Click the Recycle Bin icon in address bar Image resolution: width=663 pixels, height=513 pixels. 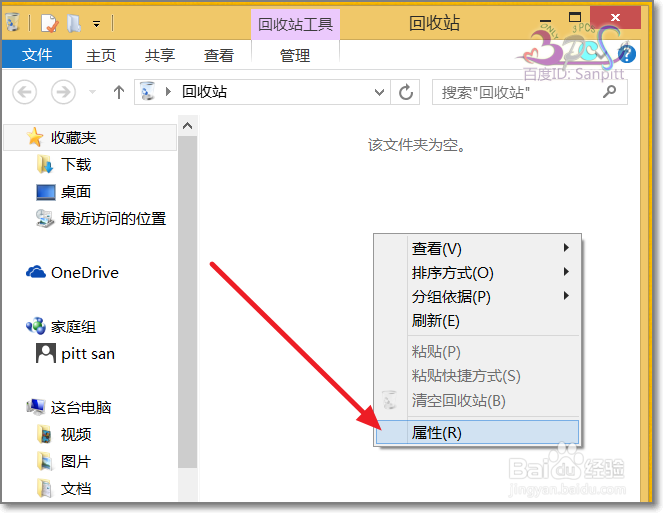[x=148, y=91]
